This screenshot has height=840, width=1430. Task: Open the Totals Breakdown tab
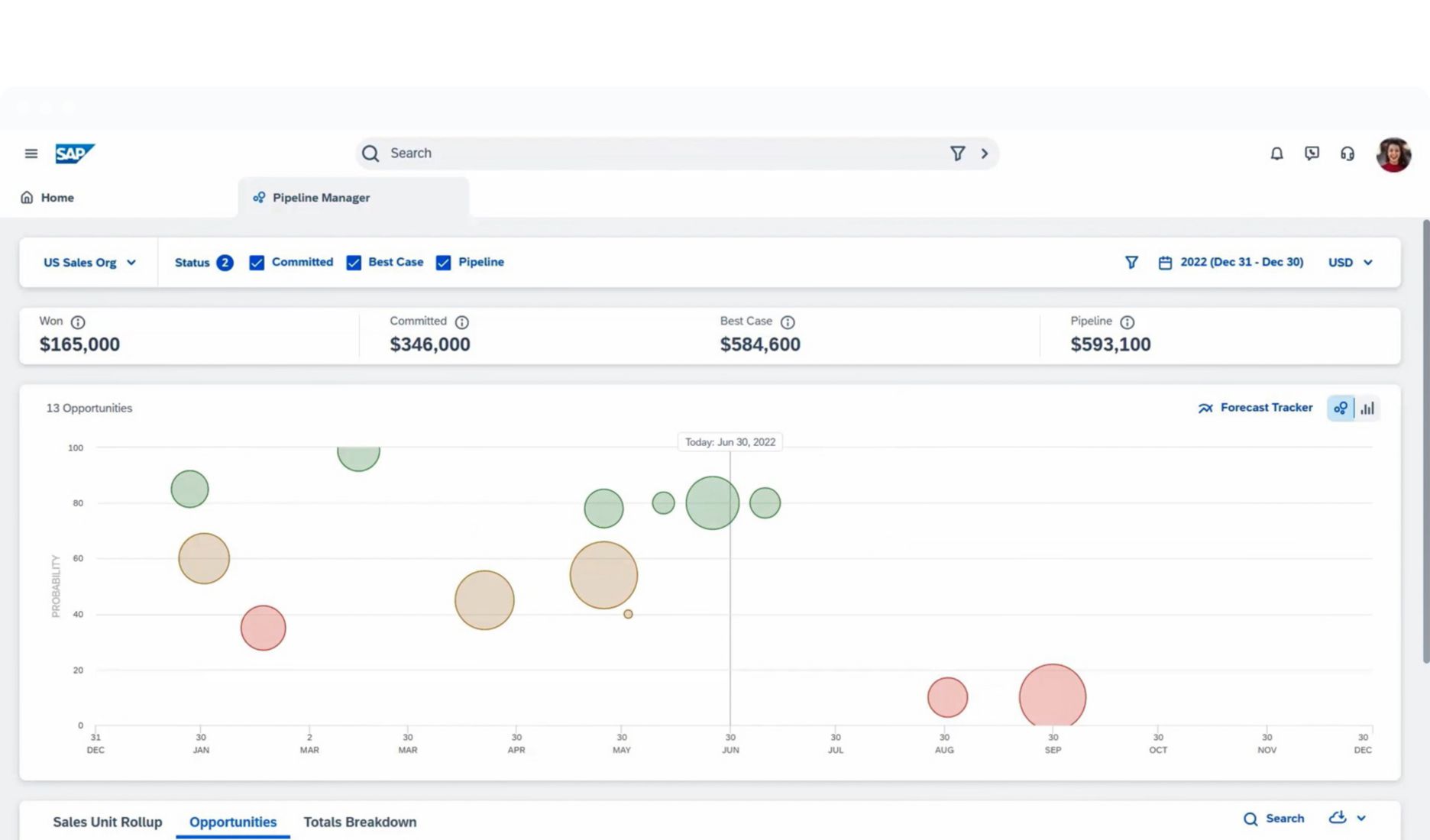click(x=360, y=822)
